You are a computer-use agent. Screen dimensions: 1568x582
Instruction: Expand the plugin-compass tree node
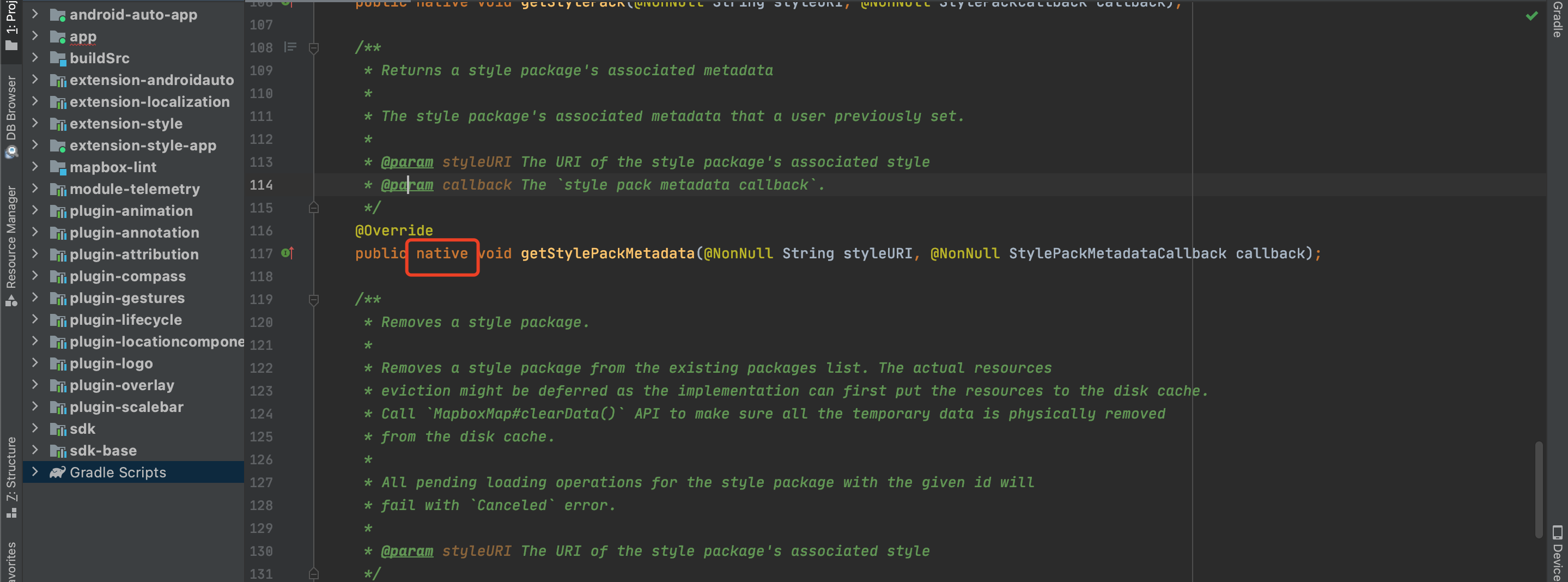(x=35, y=276)
